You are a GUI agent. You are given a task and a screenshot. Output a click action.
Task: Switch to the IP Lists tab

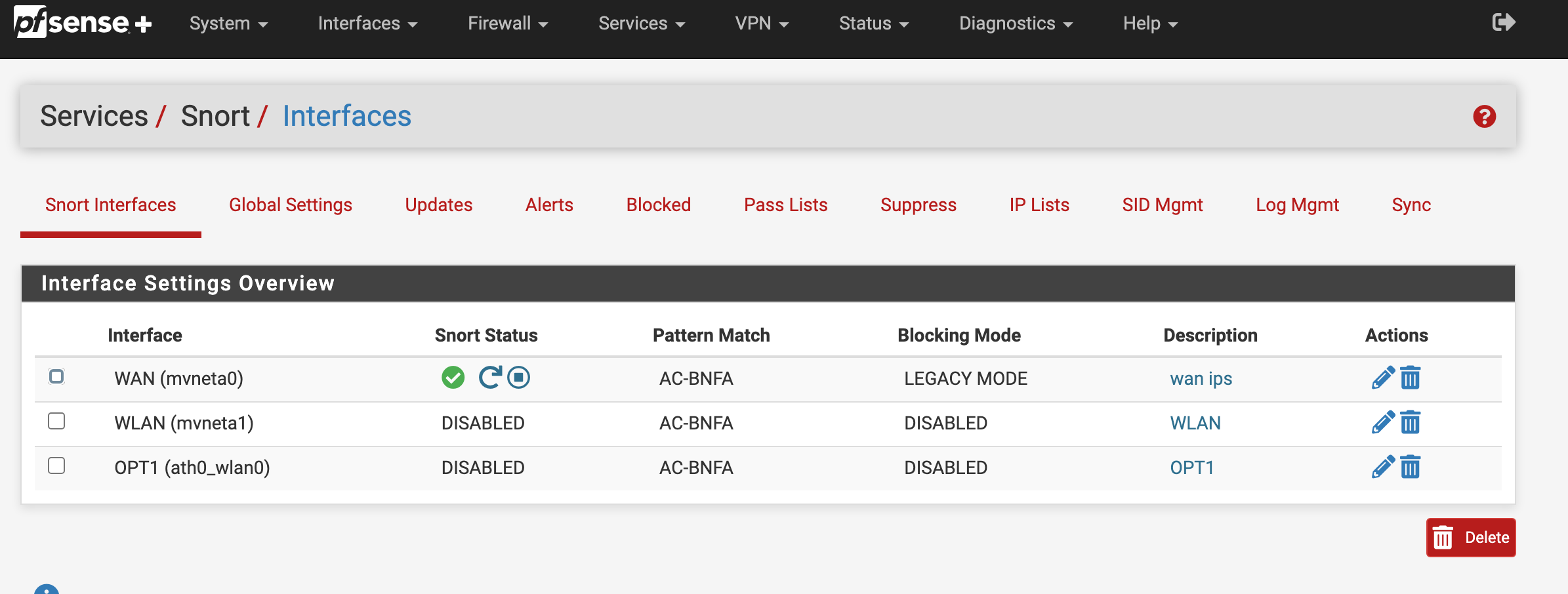coord(1039,205)
